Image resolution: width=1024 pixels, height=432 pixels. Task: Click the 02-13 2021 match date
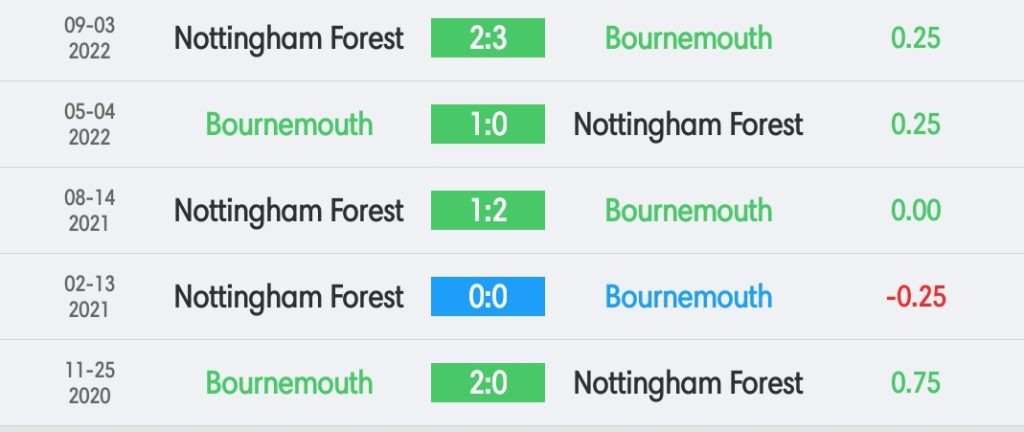(x=89, y=296)
